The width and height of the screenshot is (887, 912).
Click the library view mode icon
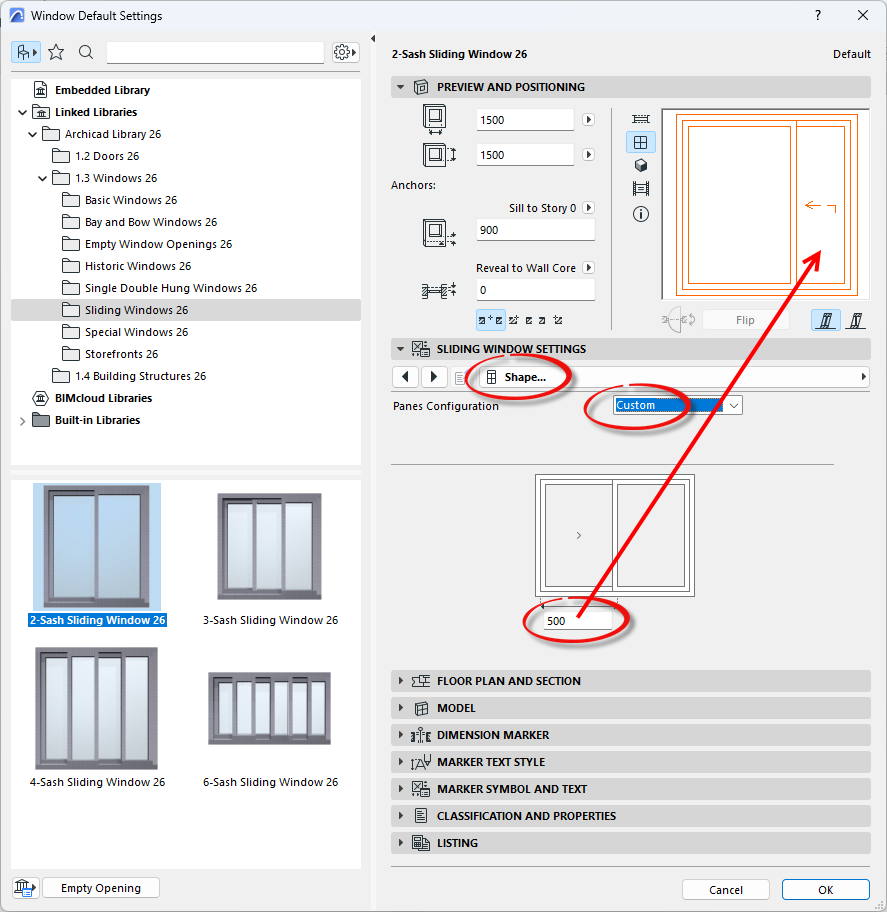point(26,52)
